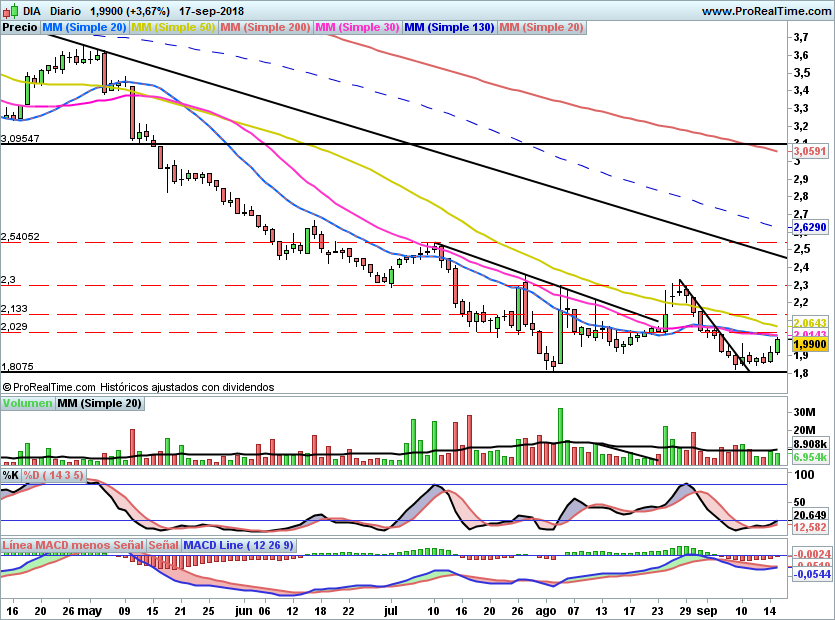Select the Señal indicator label

pyautogui.click(x=163, y=545)
